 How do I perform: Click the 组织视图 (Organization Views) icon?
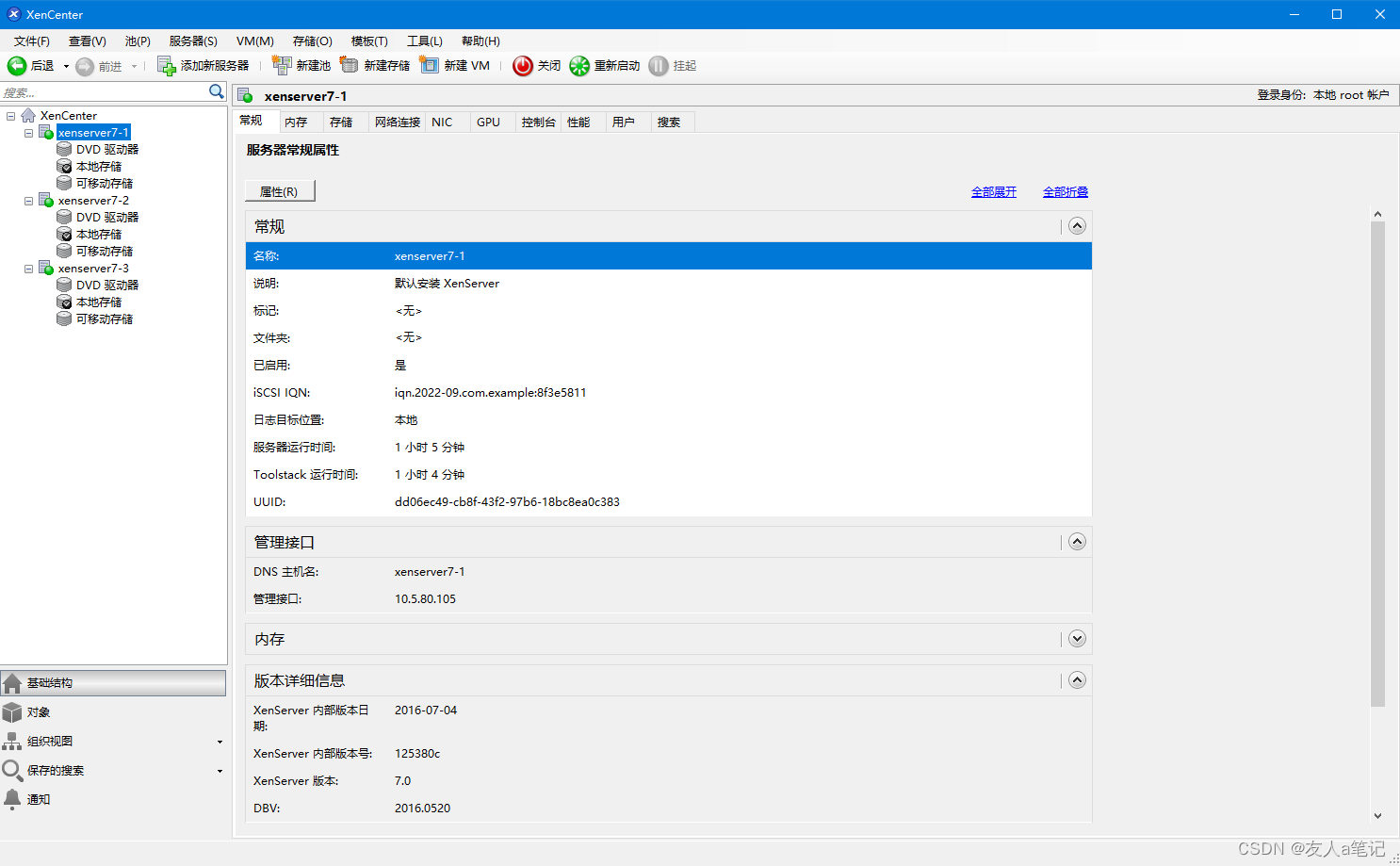pyautogui.click(x=12, y=741)
